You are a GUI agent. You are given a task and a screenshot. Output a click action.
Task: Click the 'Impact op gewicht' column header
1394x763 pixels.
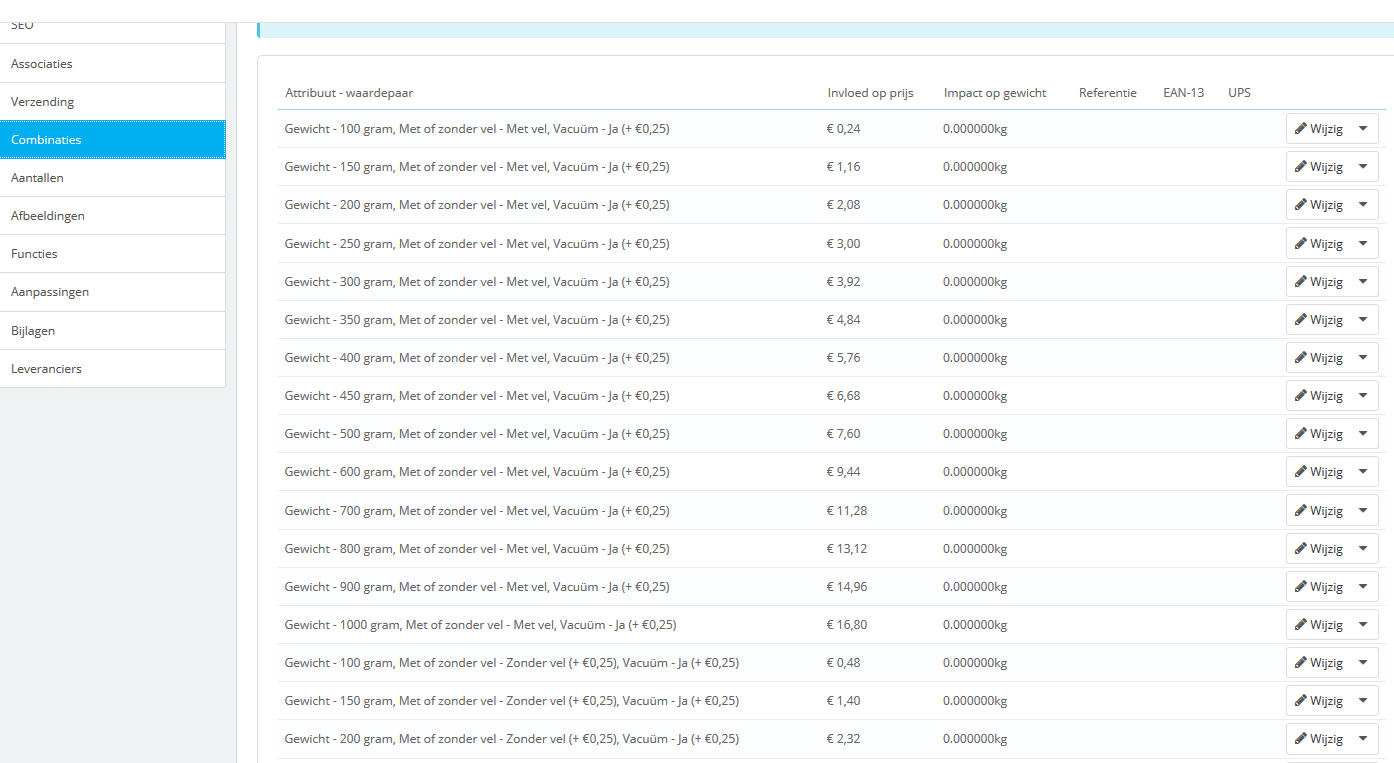point(995,93)
